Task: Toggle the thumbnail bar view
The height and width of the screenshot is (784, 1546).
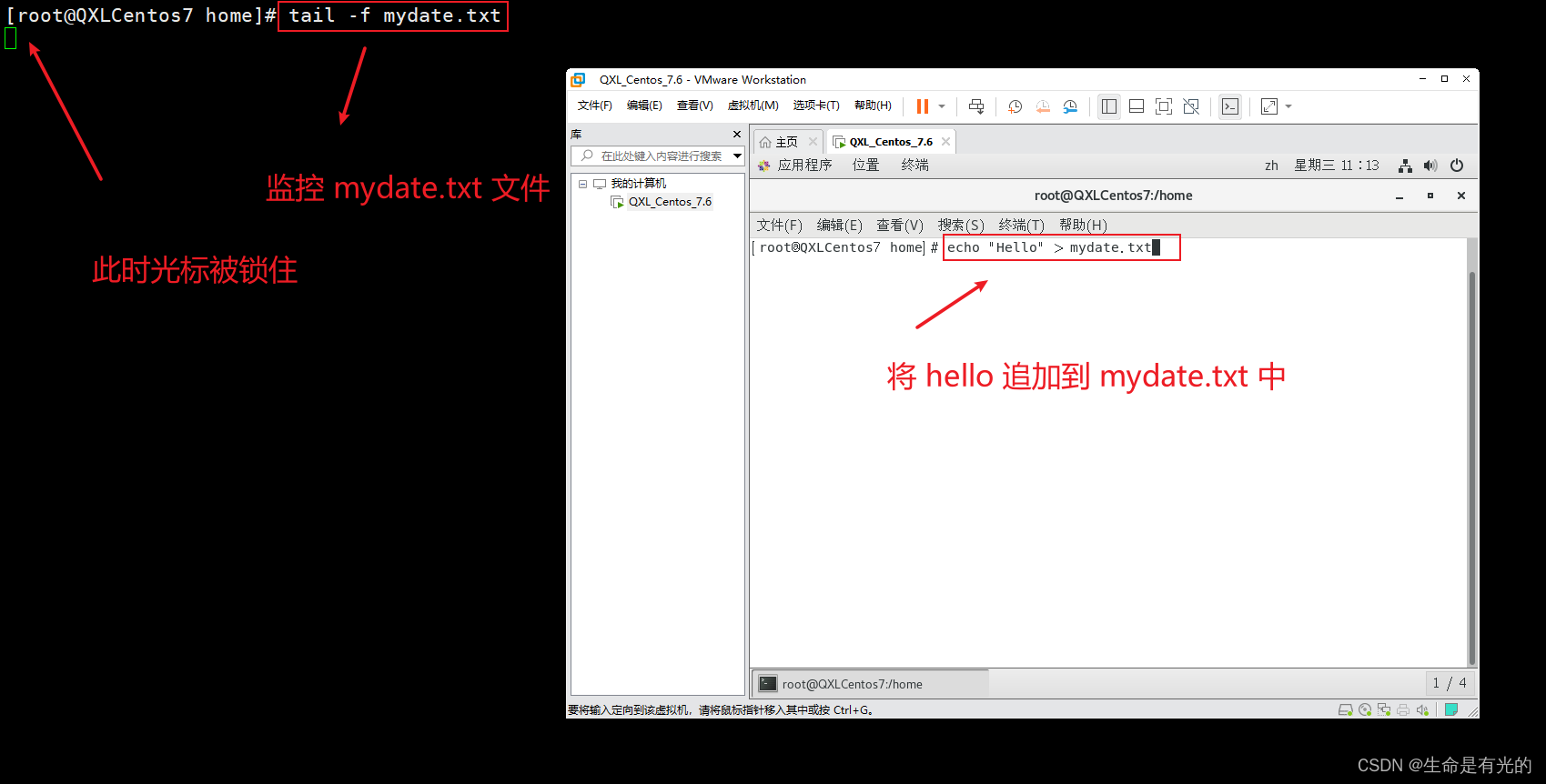Action: tap(1137, 106)
